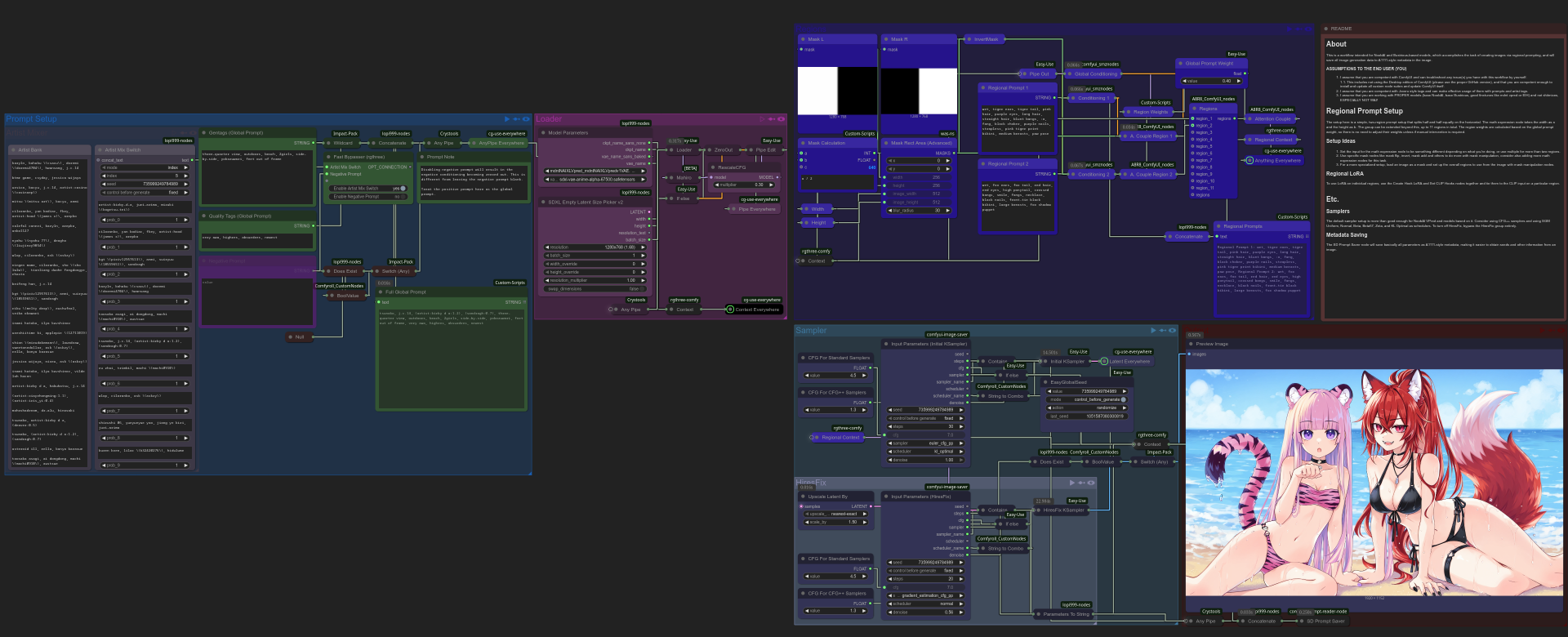Click the 'Metadata Saving' heading in README
This screenshot has height=637, width=1568.
click(1347, 235)
